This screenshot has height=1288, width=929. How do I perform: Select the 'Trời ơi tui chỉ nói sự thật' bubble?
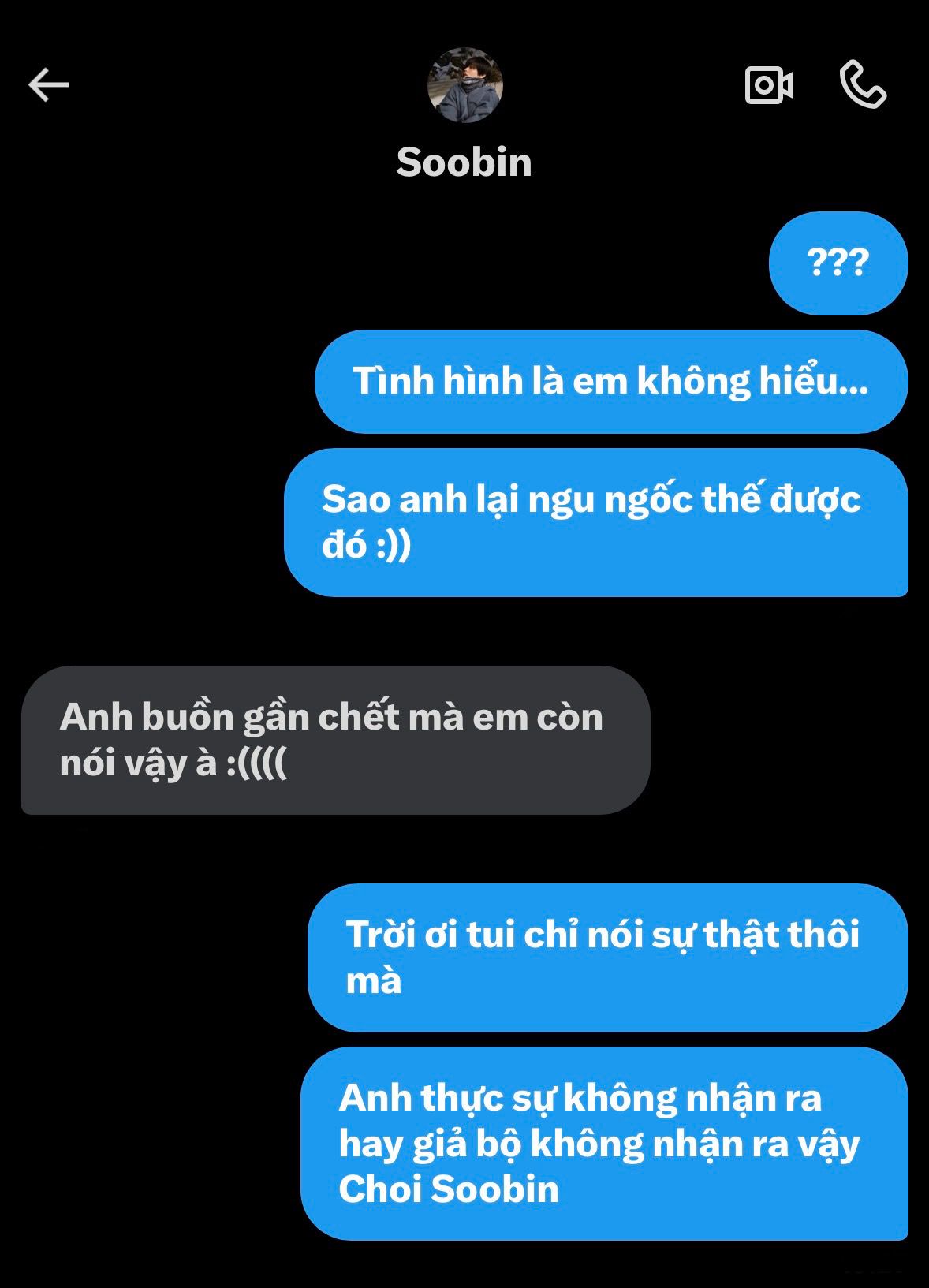[608, 958]
